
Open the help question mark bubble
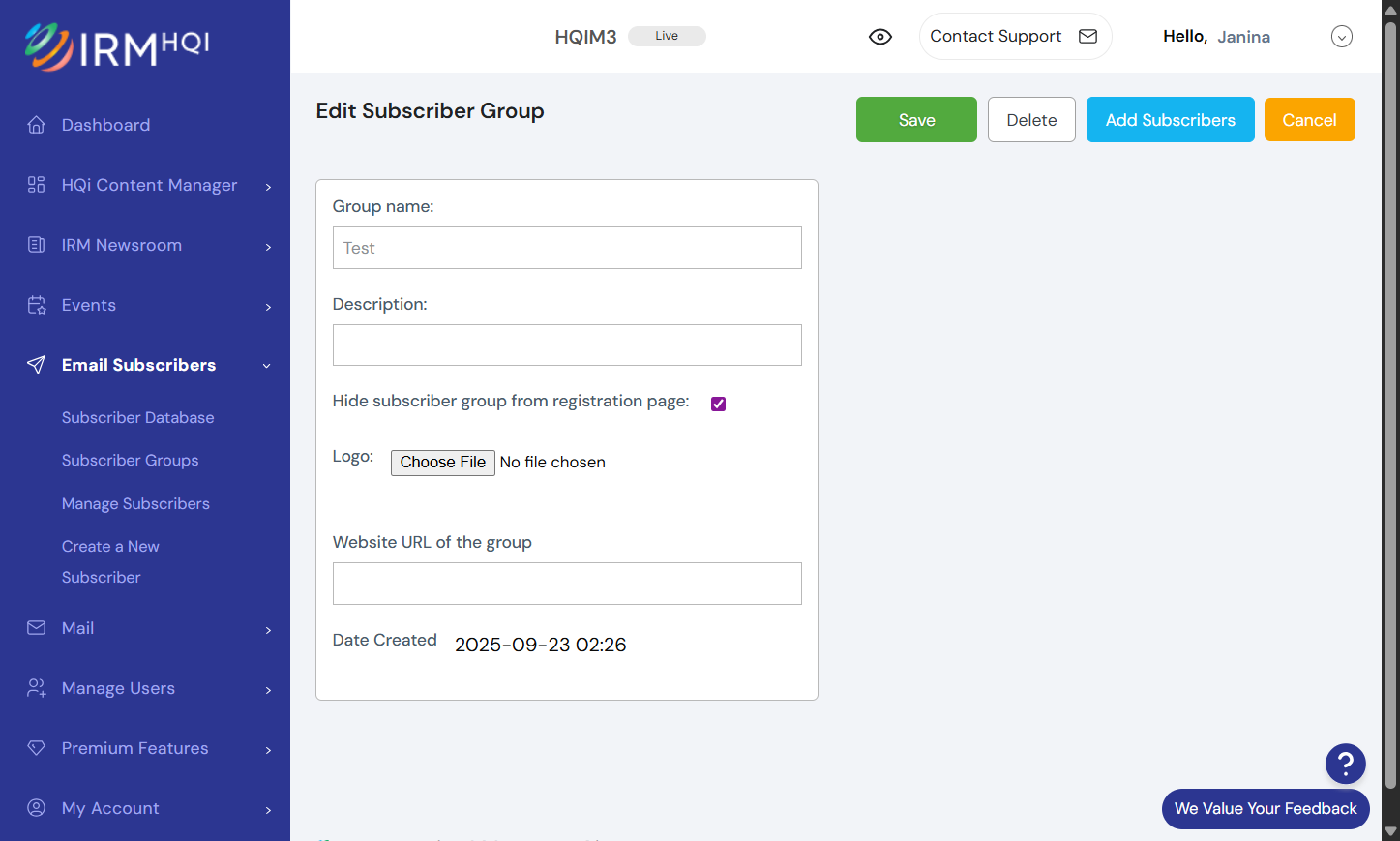click(1346, 764)
